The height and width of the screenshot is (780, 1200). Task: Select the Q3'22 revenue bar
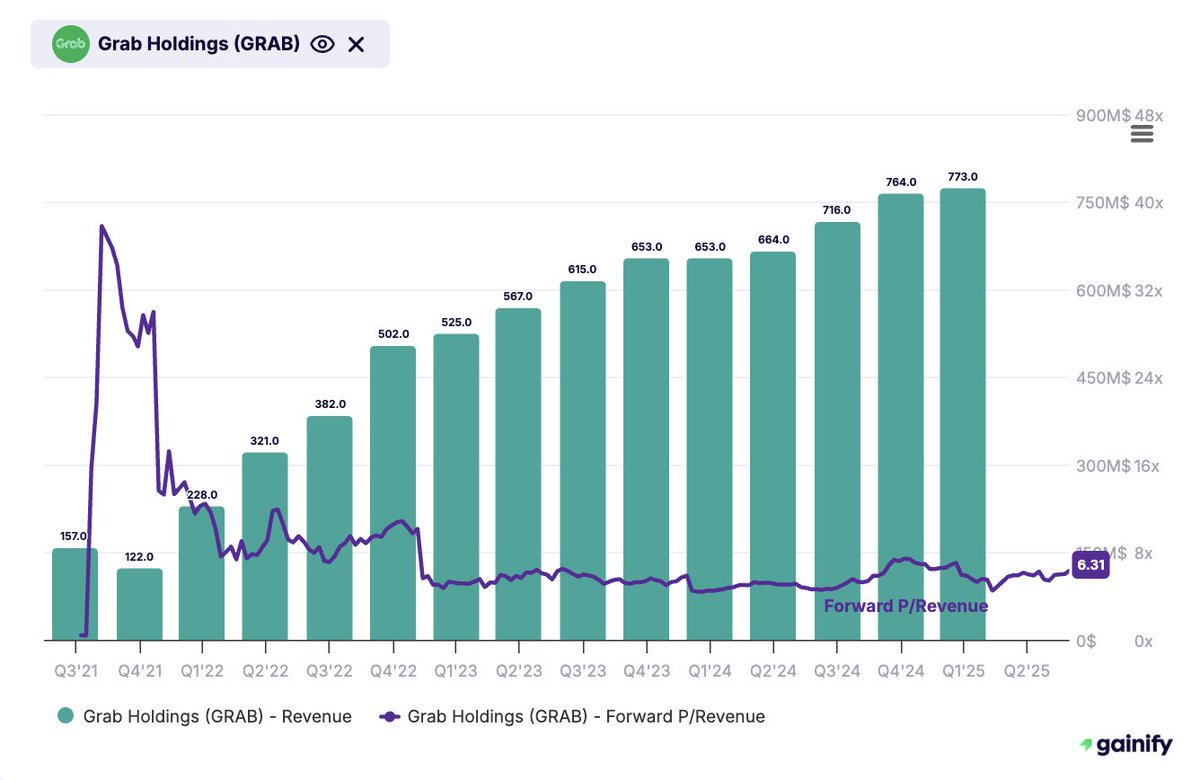click(329, 528)
